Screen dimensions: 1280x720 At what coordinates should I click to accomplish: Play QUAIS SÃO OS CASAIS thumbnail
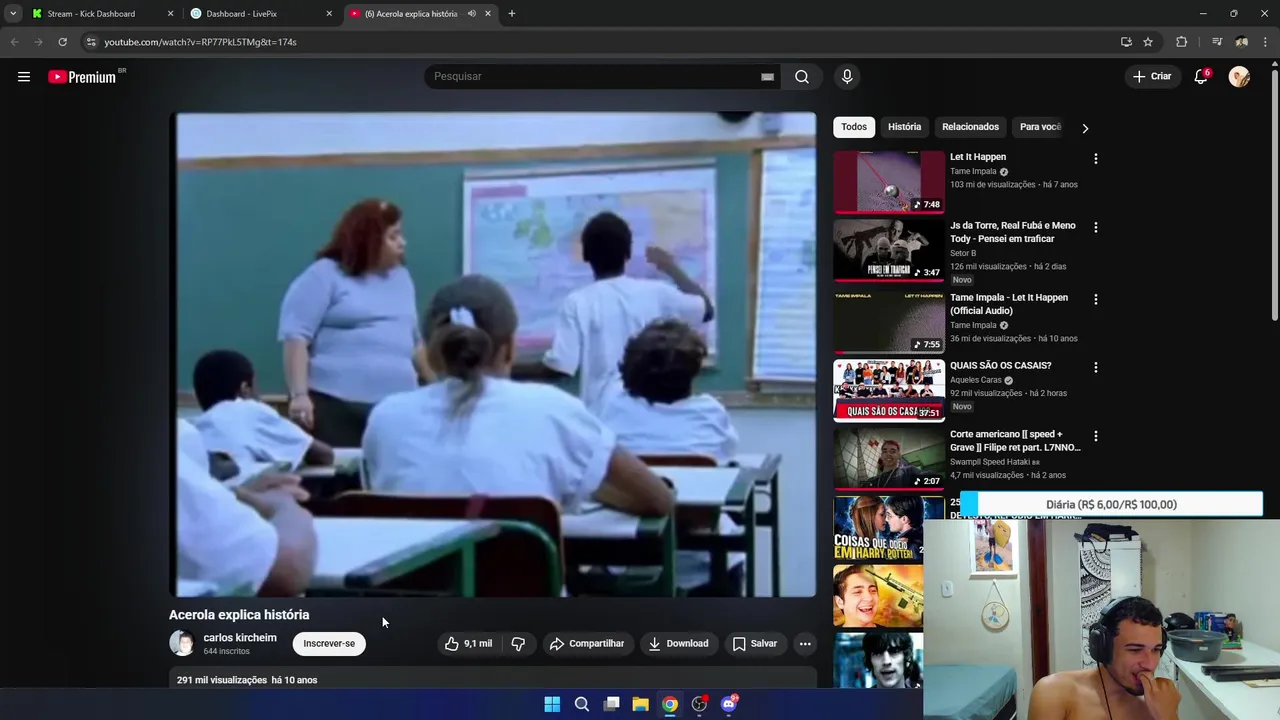pos(889,391)
